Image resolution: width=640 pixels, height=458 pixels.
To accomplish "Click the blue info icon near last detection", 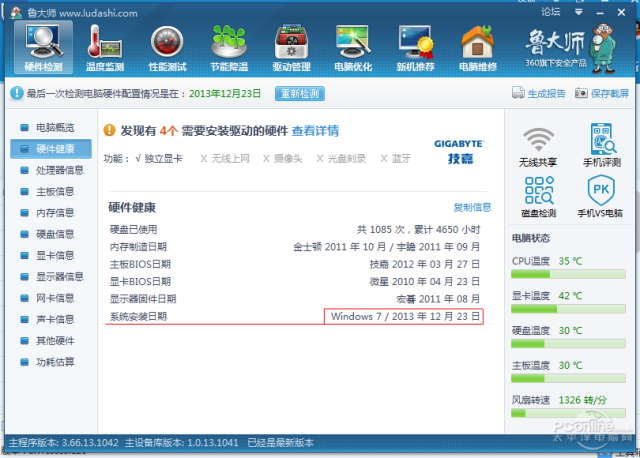I will click(16, 93).
